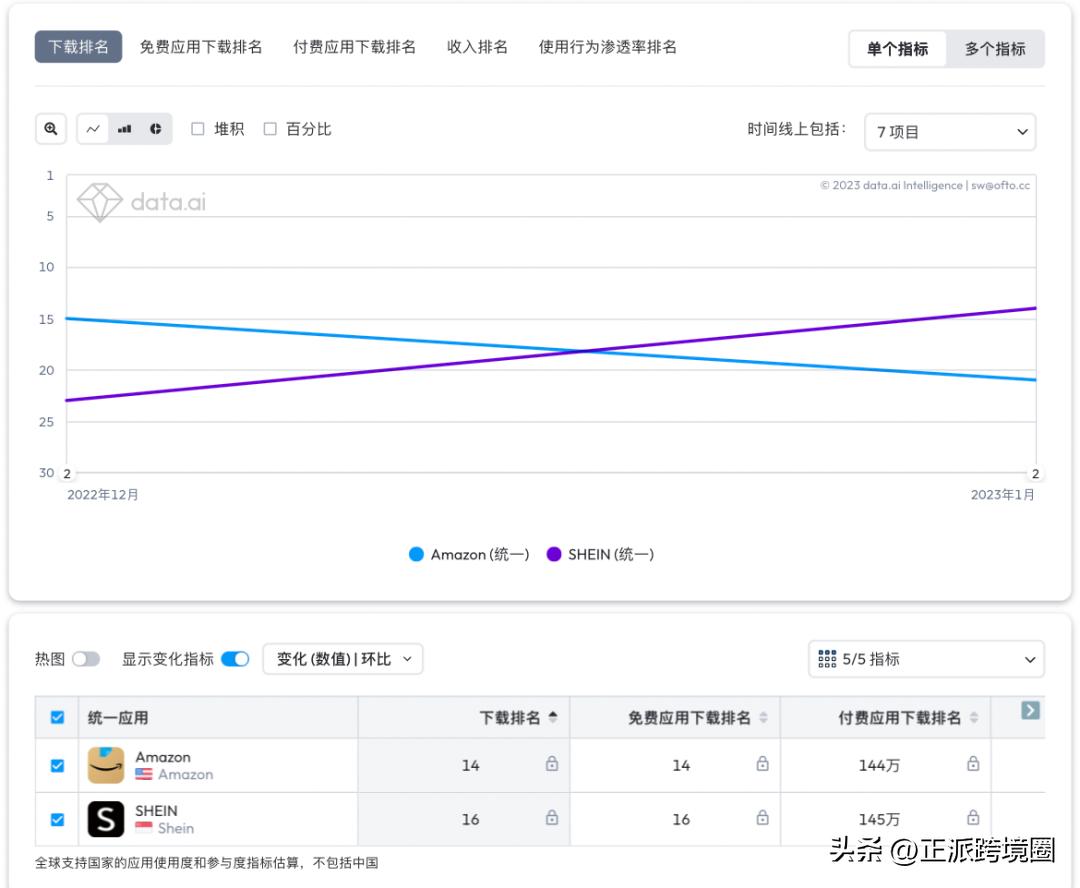Click the 多个指标 button
1080x888 pixels.
pyautogui.click(x=996, y=48)
